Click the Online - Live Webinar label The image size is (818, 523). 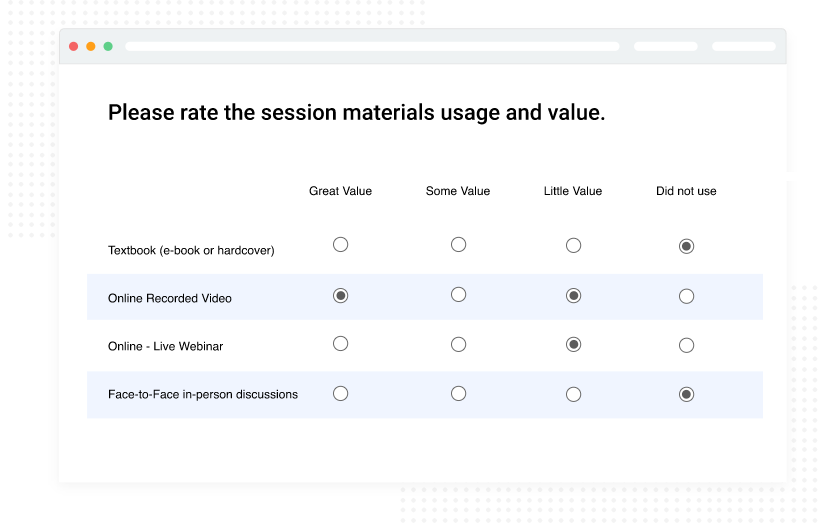(165, 346)
